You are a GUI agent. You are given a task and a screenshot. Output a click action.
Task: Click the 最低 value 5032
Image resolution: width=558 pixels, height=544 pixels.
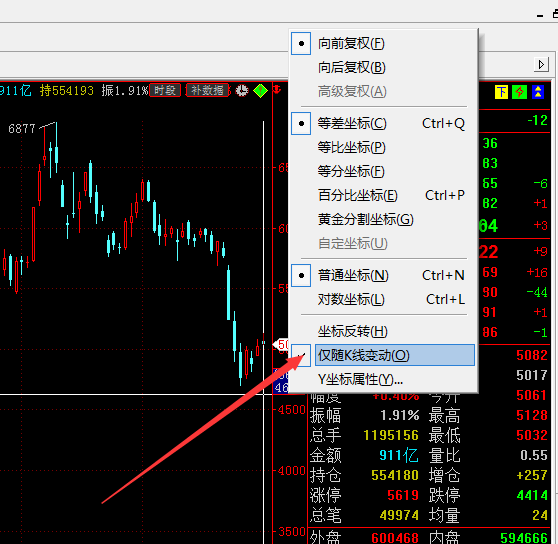tap(532, 435)
